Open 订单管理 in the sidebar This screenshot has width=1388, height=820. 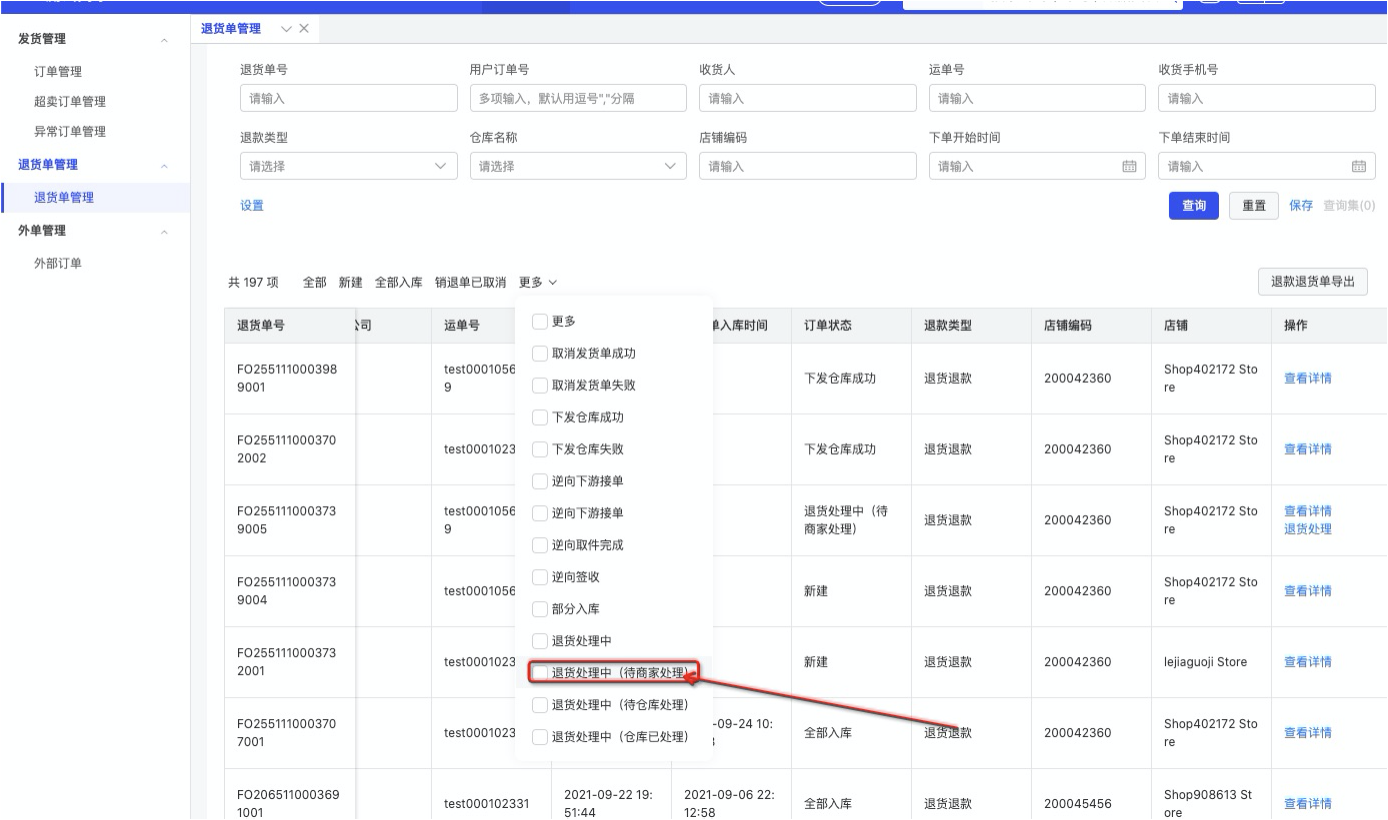[x=58, y=72]
